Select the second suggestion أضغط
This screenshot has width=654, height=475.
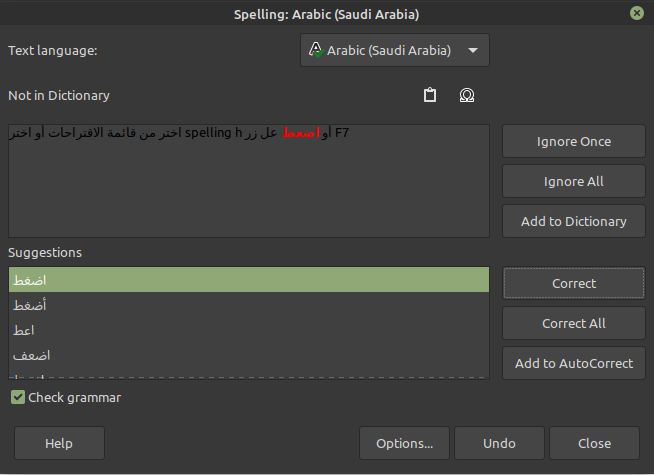pyautogui.click(x=248, y=305)
